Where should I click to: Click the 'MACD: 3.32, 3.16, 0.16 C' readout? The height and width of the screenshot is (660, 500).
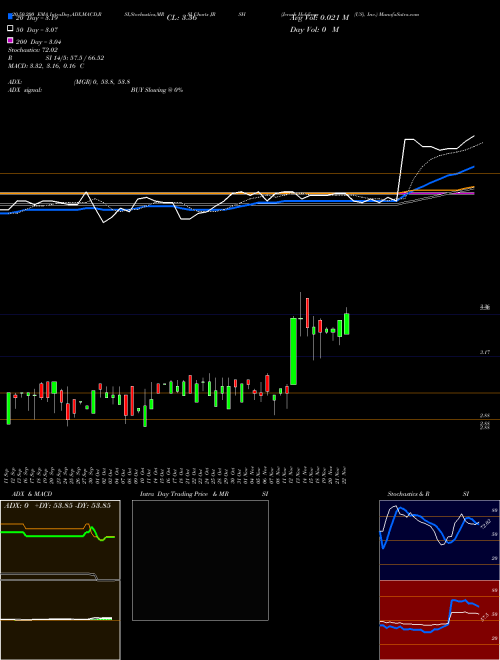[46, 66]
